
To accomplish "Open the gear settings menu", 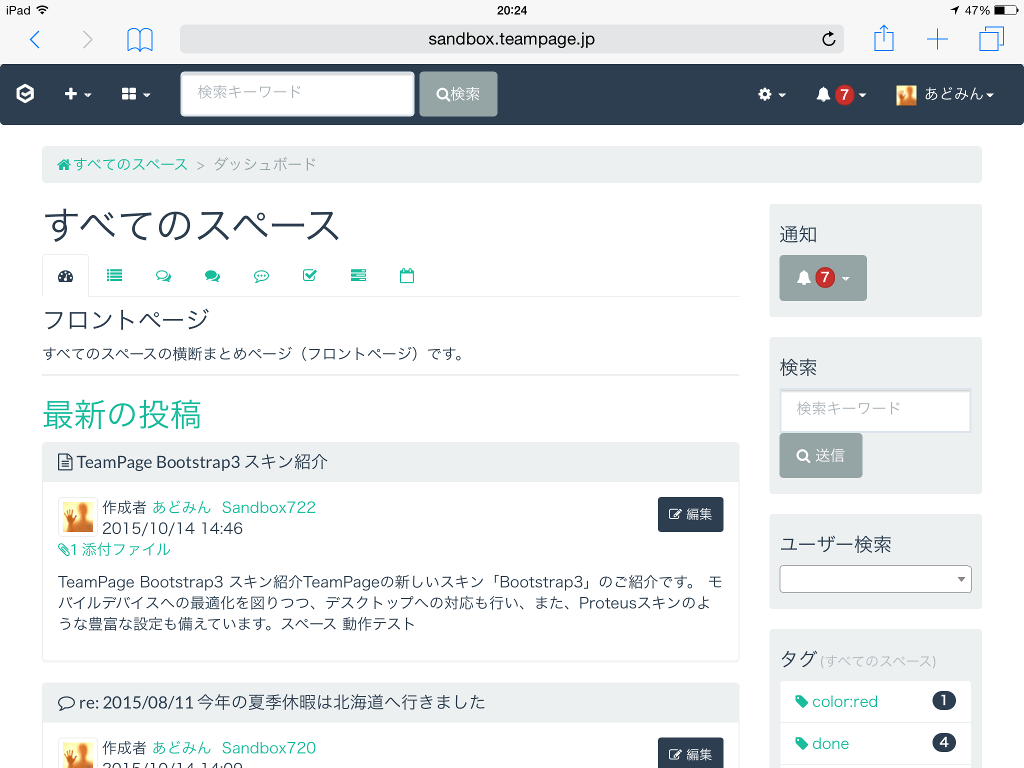I will (x=771, y=94).
